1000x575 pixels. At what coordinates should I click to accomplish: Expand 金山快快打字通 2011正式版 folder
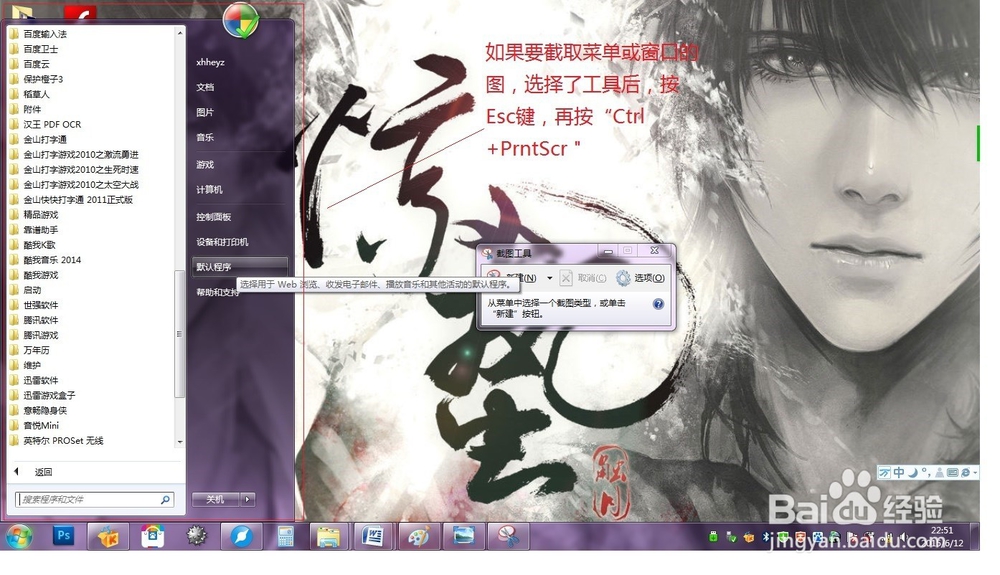pyautogui.click(x=78, y=200)
